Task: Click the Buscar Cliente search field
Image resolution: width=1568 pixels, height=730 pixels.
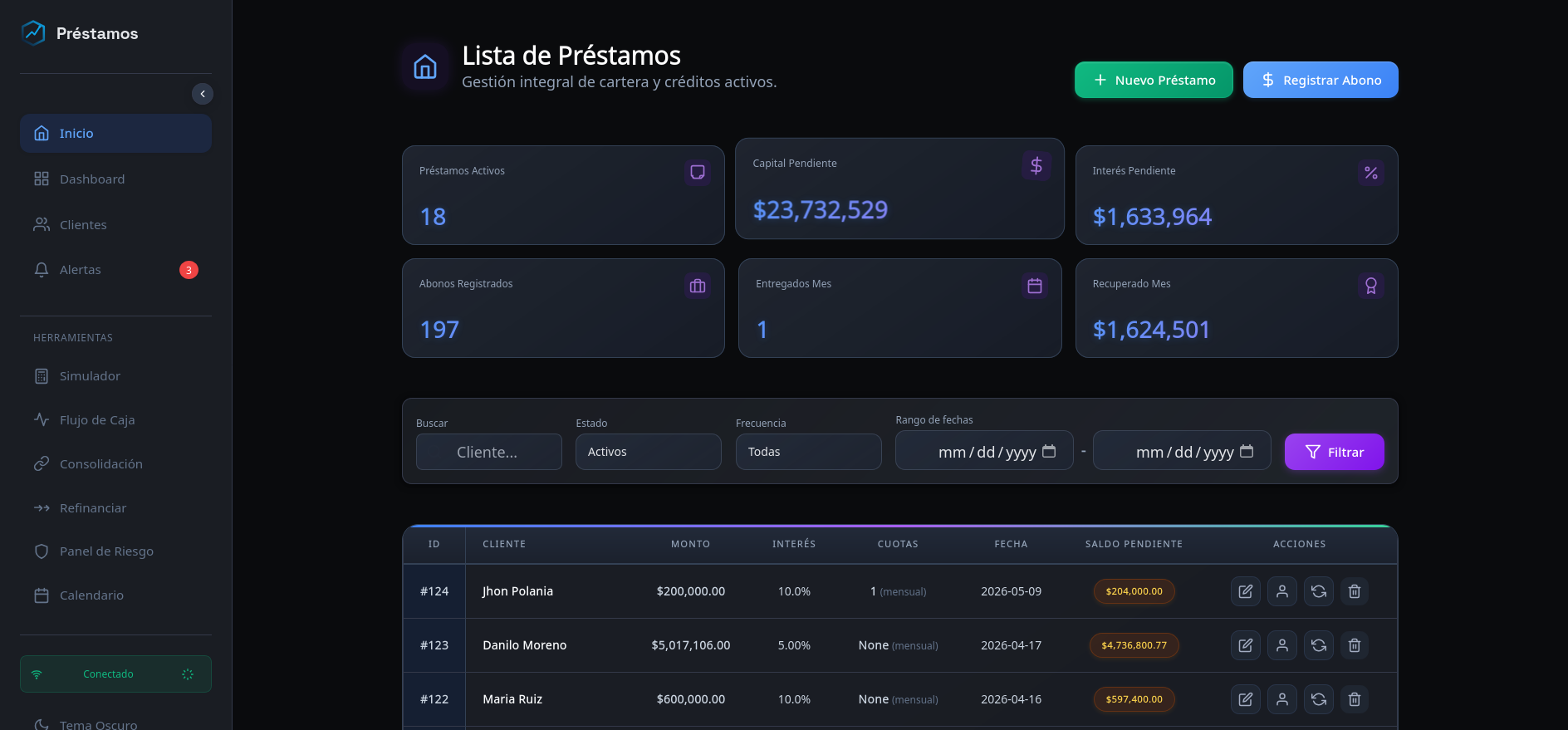Action: pos(489,452)
